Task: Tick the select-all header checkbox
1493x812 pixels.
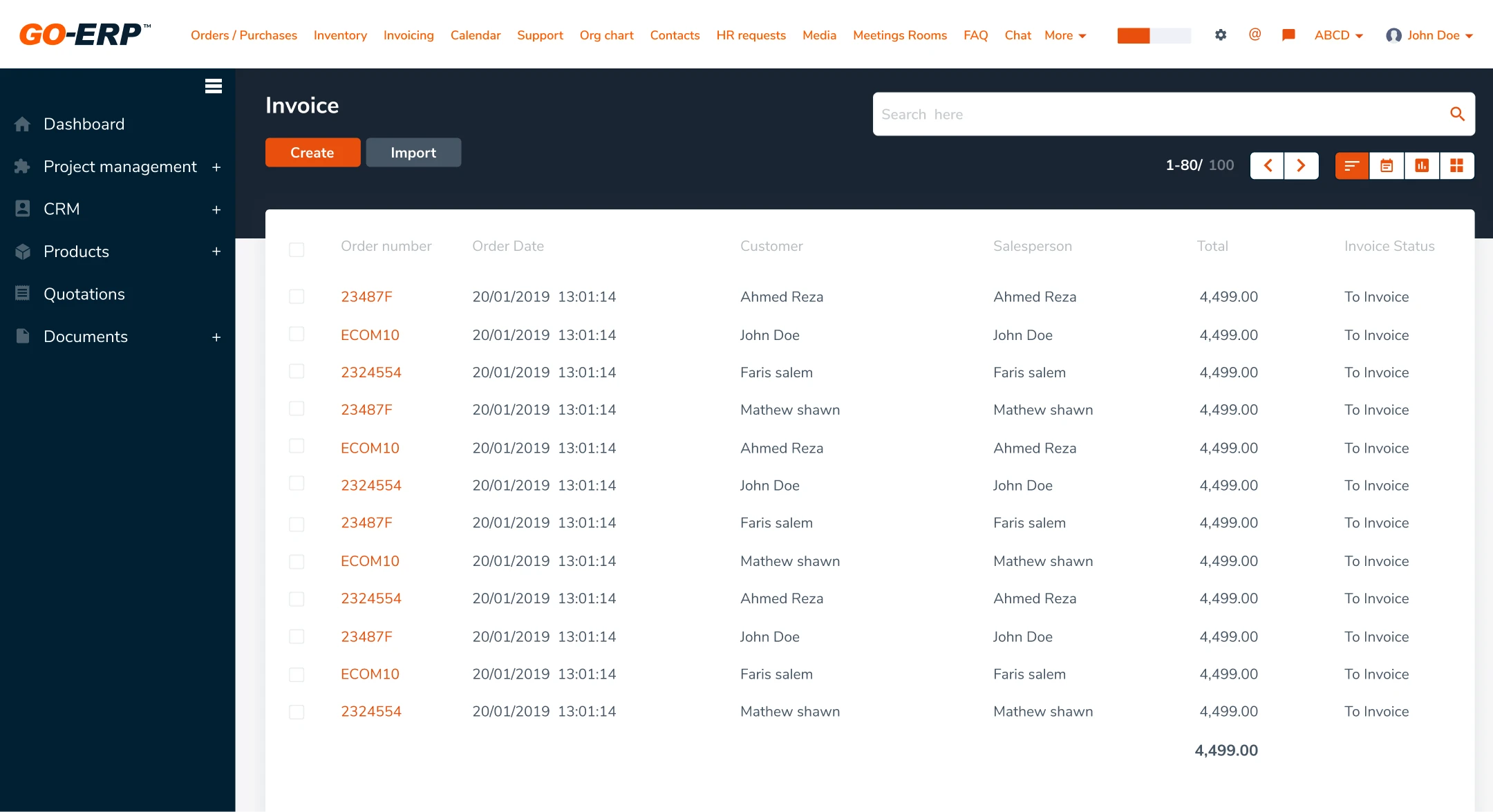Action: coord(297,249)
